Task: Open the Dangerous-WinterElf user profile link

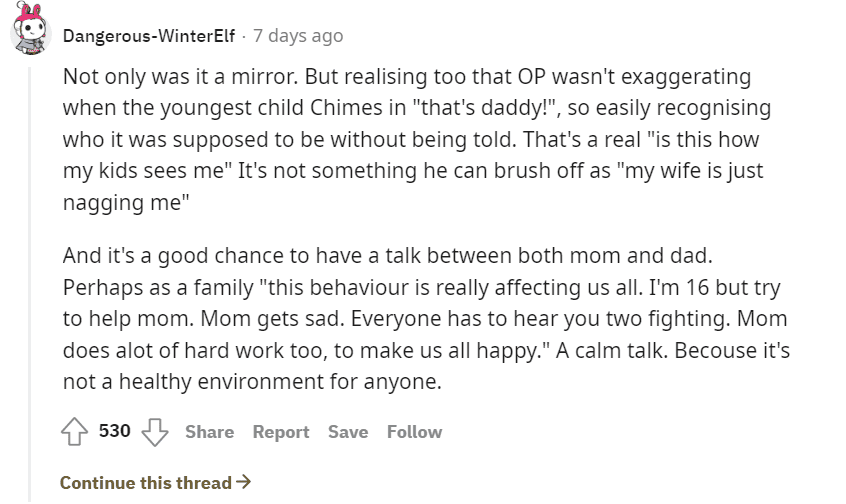Action: pyautogui.click(x=148, y=36)
